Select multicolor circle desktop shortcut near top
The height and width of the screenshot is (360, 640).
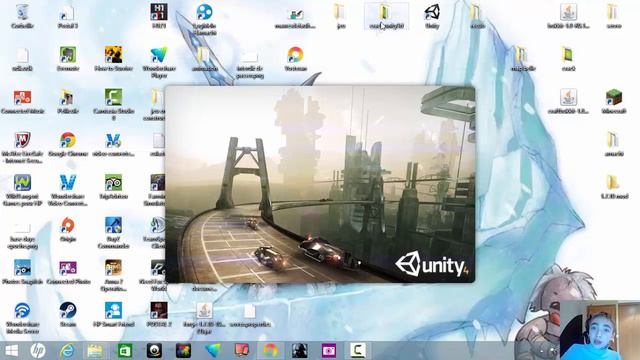(295, 55)
